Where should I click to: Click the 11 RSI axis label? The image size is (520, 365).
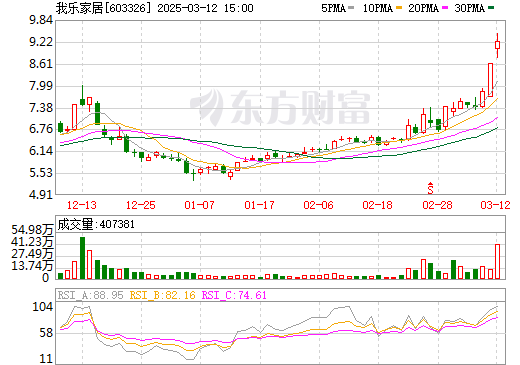point(46,359)
